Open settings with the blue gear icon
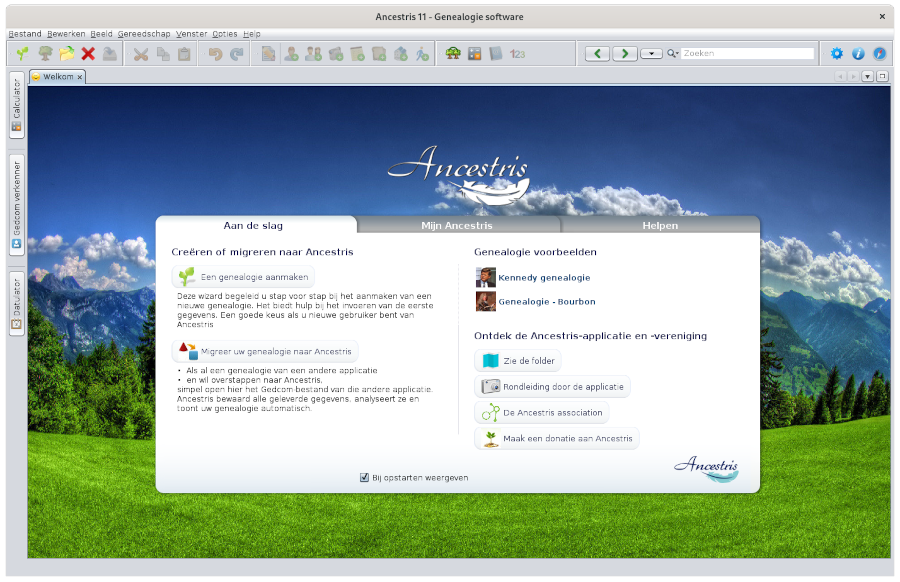Viewport: 900px width, 582px height. point(837,53)
